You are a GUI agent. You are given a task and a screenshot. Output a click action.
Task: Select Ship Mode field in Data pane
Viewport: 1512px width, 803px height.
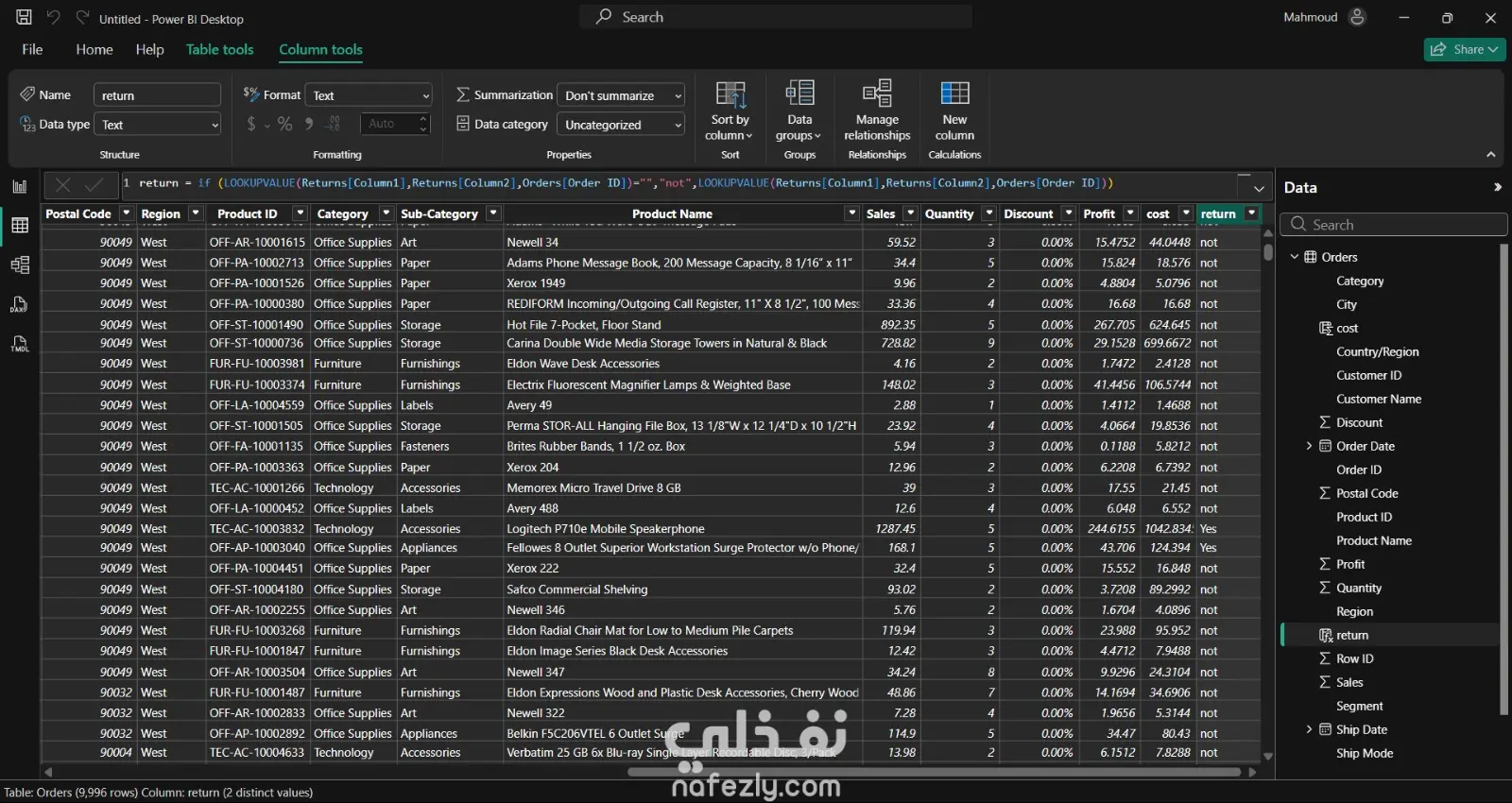pyautogui.click(x=1365, y=753)
